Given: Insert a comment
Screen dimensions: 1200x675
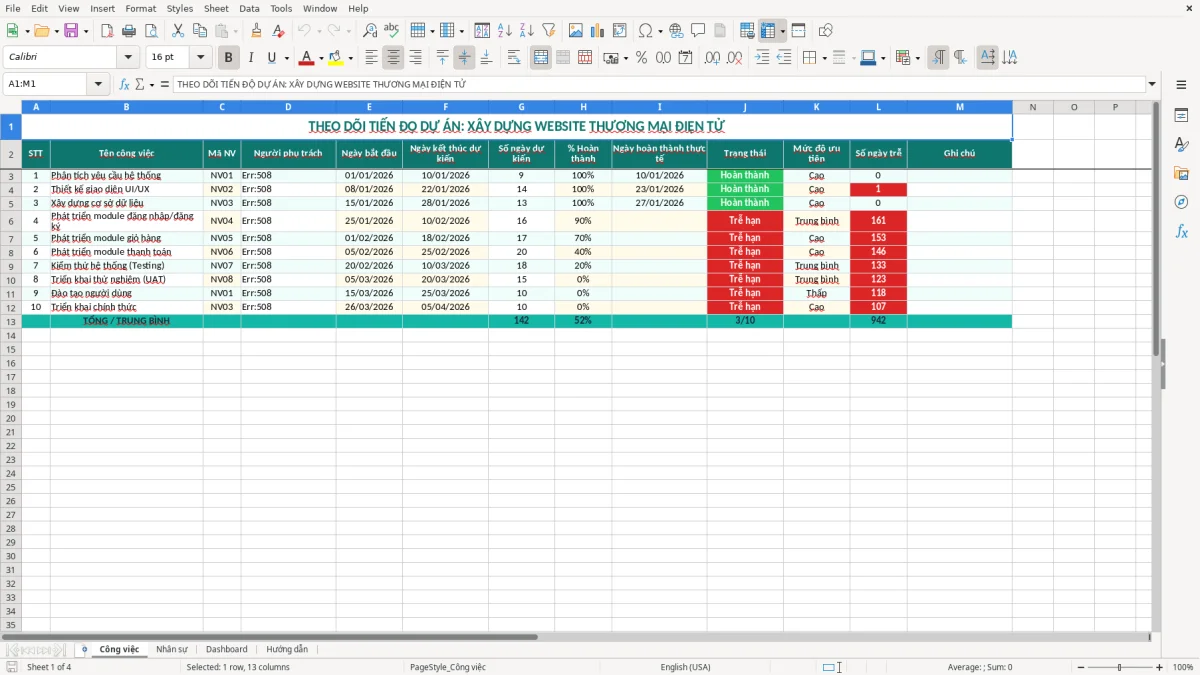Looking at the screenshot, I should click(x=698, y=31).
